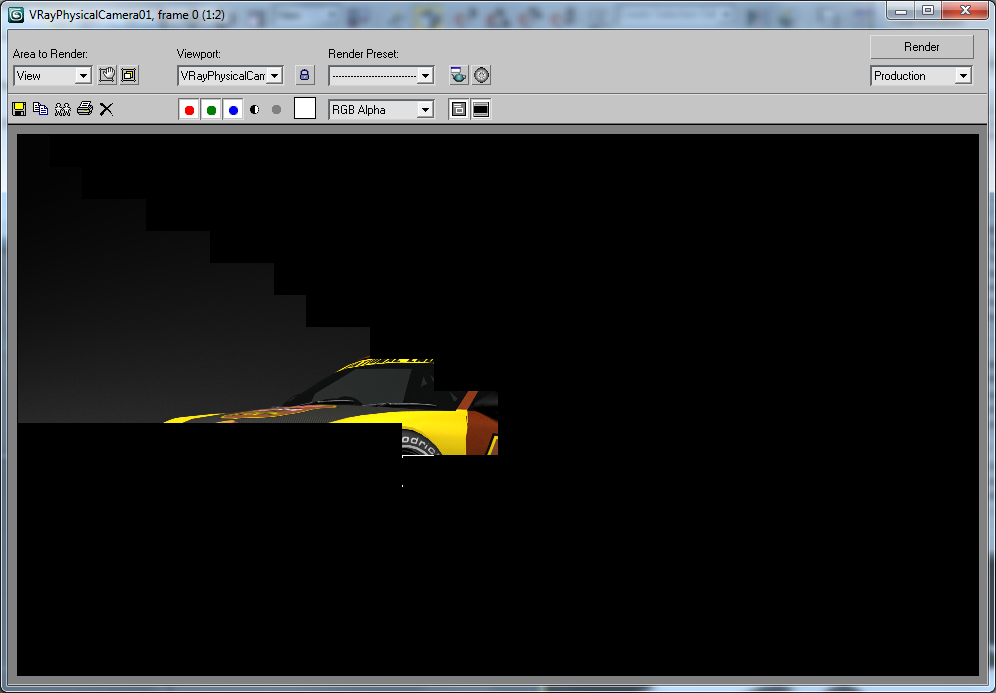Clone the rendered frame window
Screen dimensions: 996x693
tap(62, 109)
